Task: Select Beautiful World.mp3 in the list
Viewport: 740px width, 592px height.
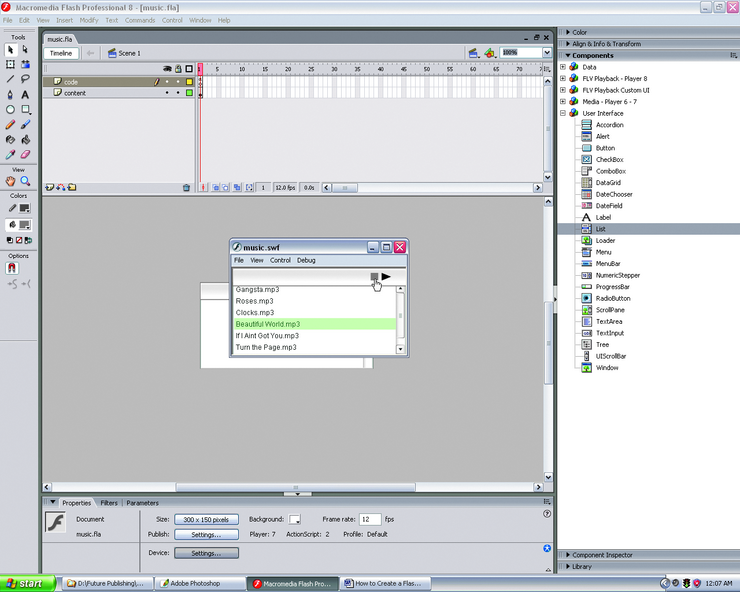Action: click(x=315, y=324)
